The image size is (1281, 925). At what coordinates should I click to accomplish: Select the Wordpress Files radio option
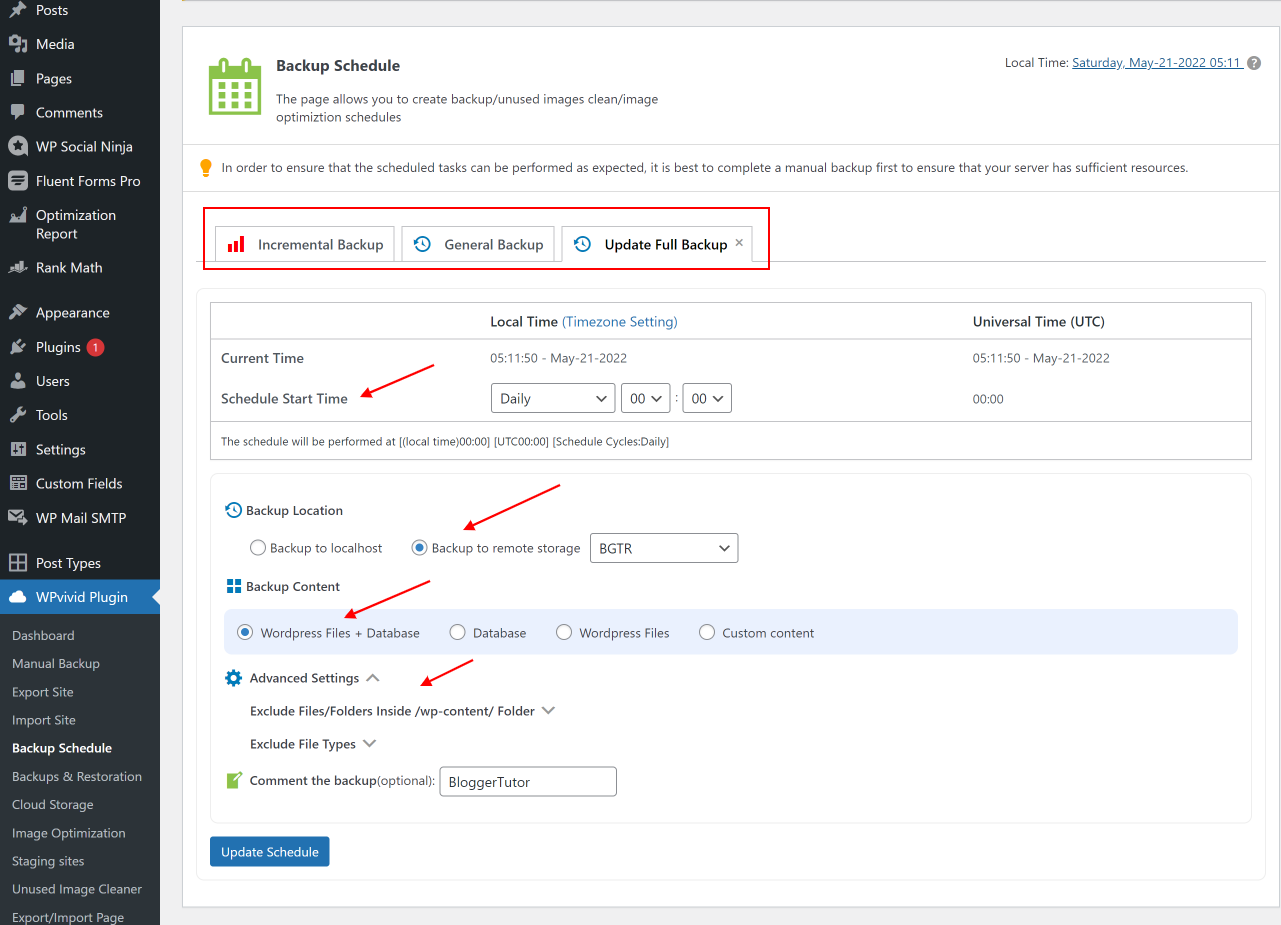pos(564,632)
